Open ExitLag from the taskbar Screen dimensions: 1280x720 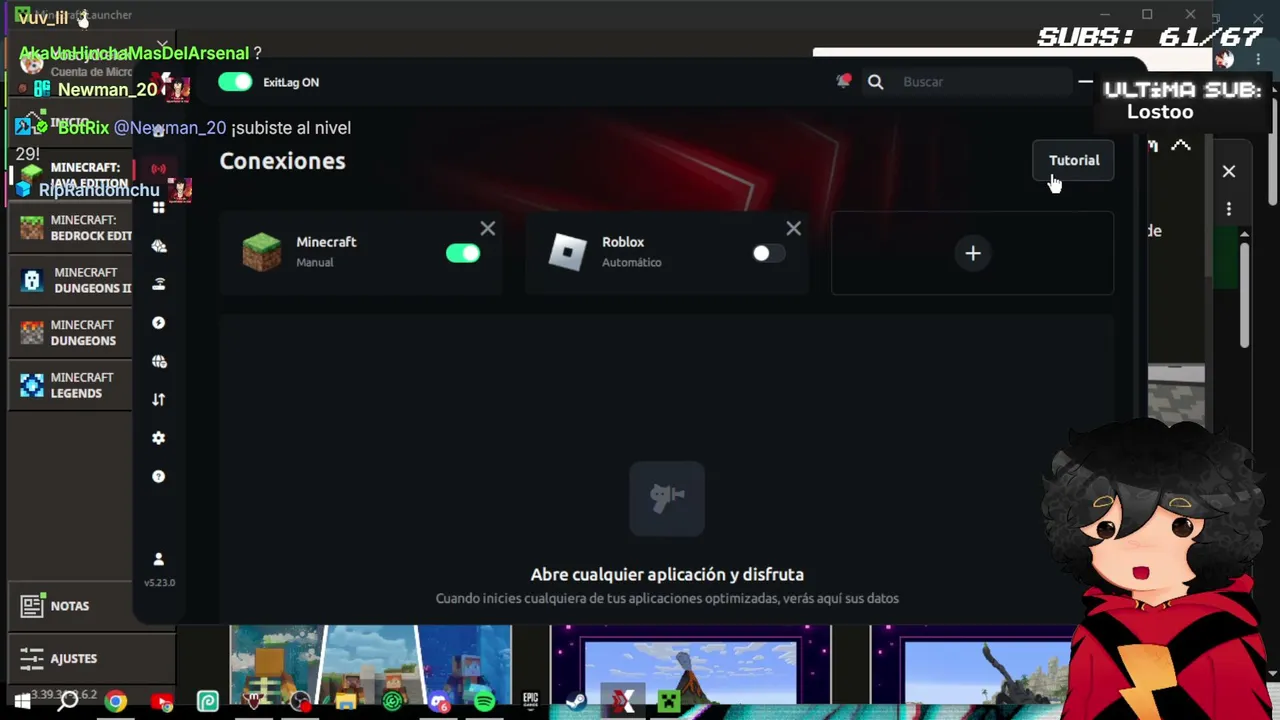pyautogui.click(x=623, y=702)
